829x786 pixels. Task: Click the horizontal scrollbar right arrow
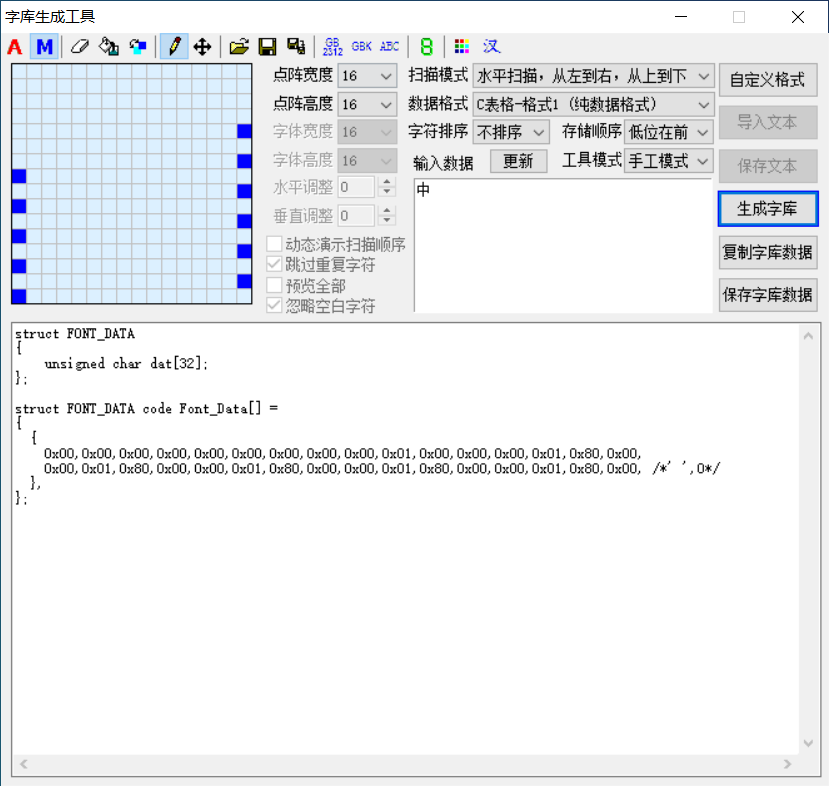click(x=788, y=764)
